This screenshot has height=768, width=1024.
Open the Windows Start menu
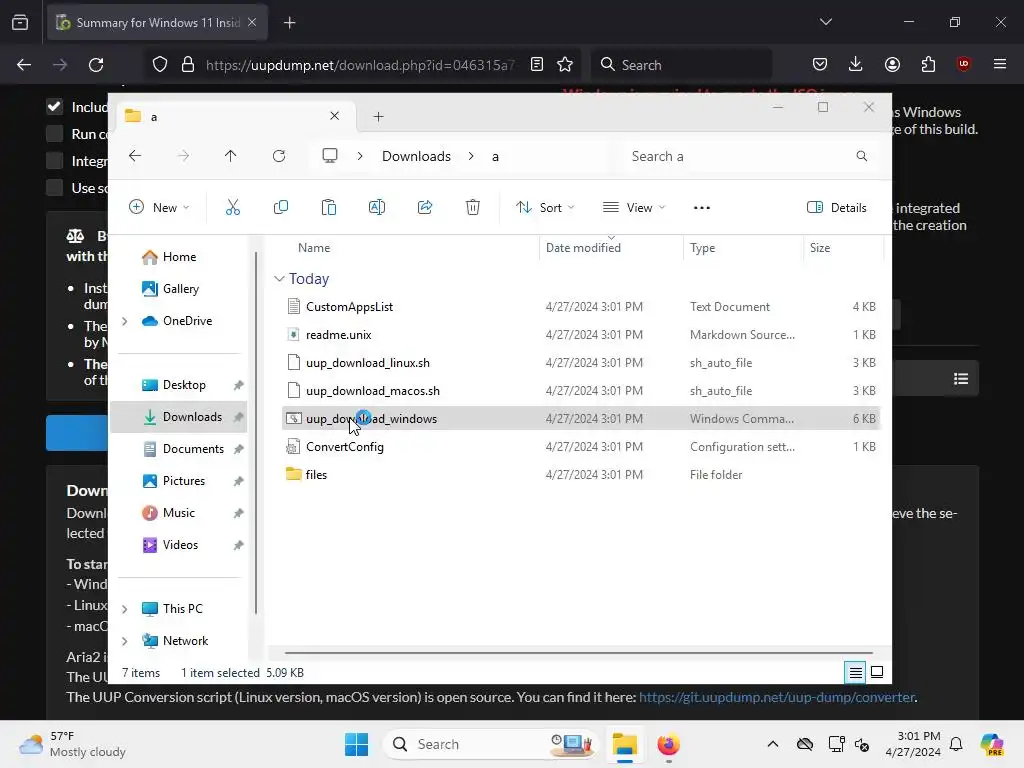click(357, 744)
